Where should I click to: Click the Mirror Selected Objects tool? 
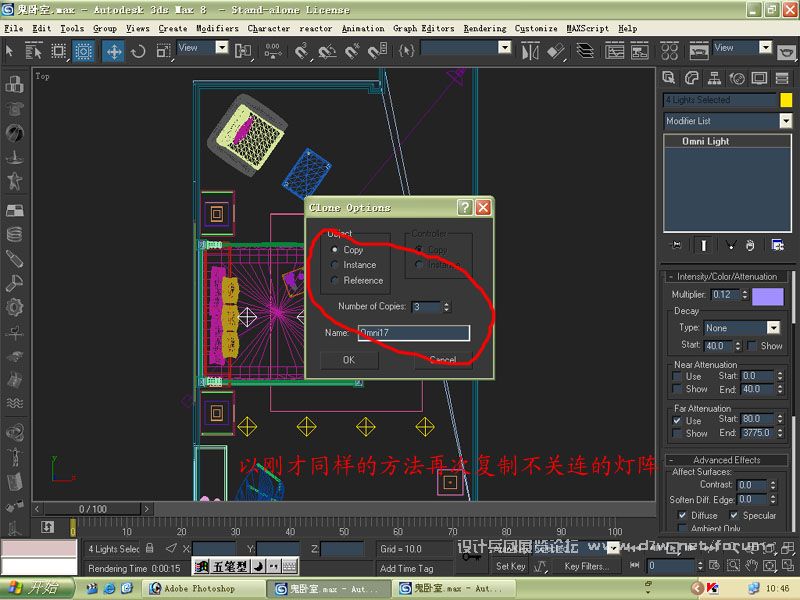tap(530, 52)
